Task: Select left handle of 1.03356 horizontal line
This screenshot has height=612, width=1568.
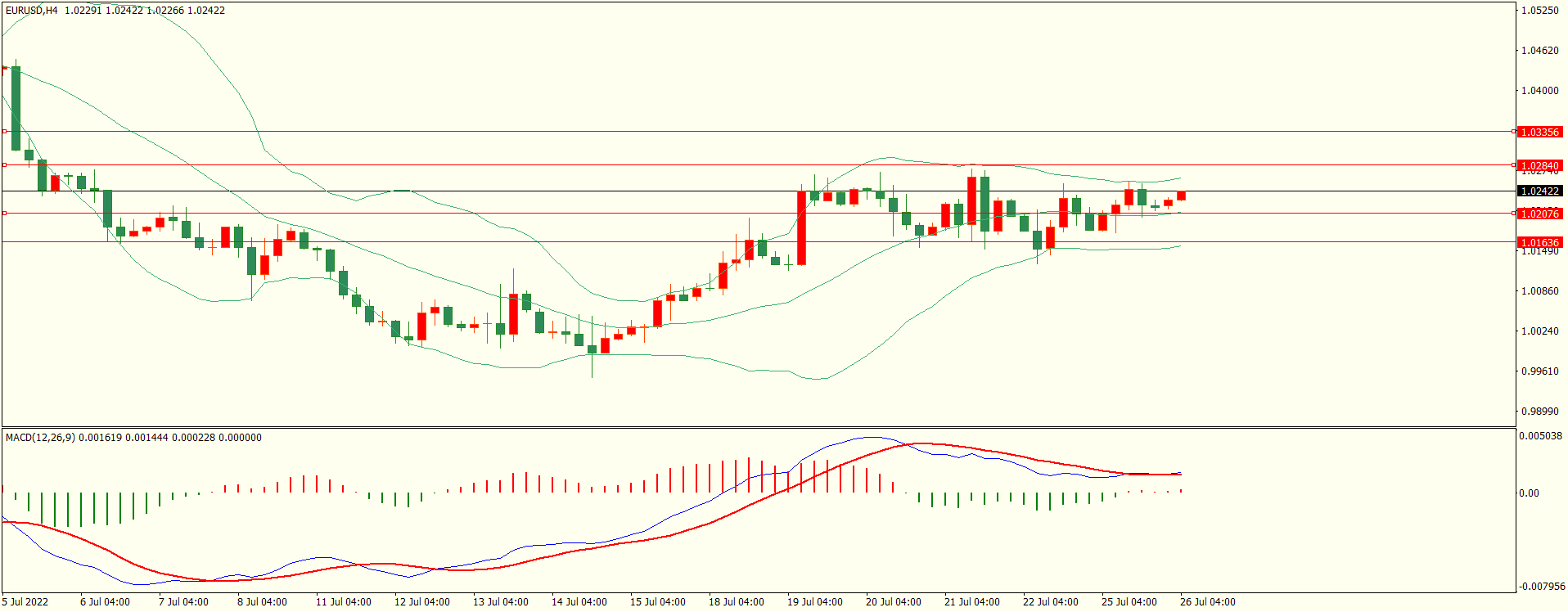Action: (4, 131)
